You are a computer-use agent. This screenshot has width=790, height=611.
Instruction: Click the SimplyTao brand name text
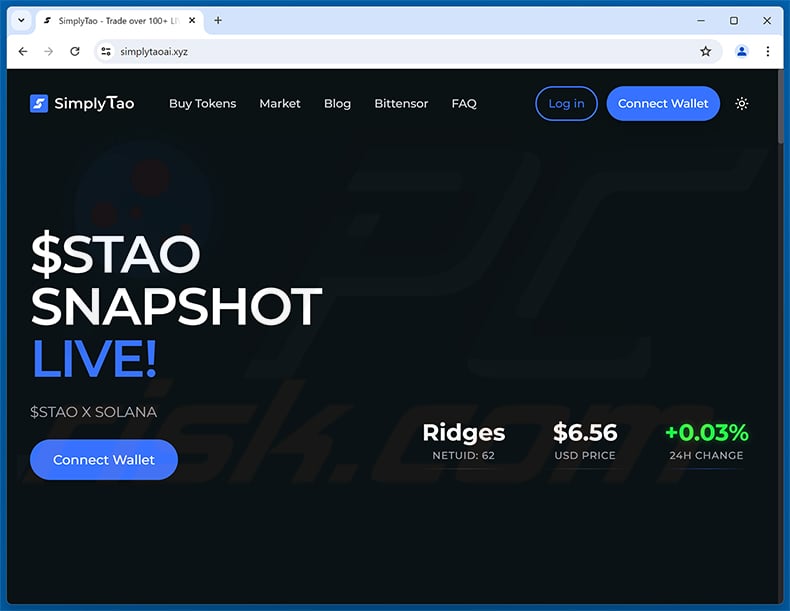point(94,104)
